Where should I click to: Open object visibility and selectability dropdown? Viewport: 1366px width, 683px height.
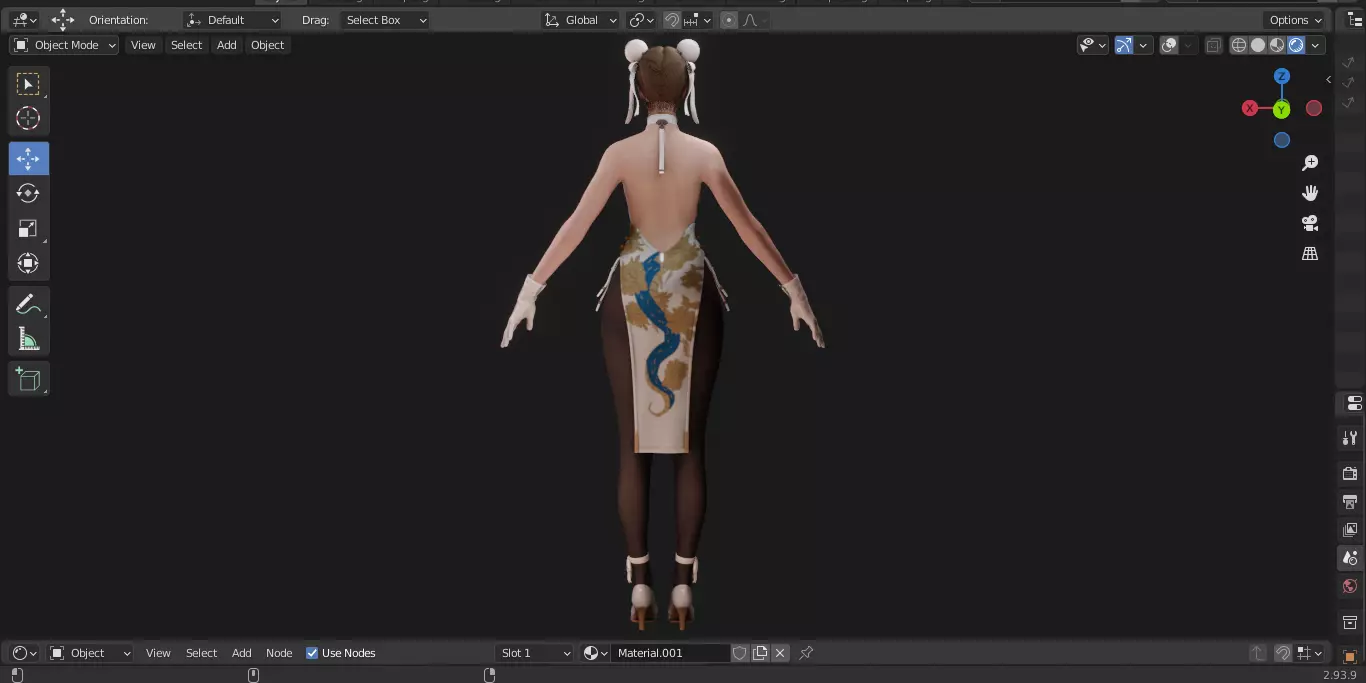click(1093, 45)
